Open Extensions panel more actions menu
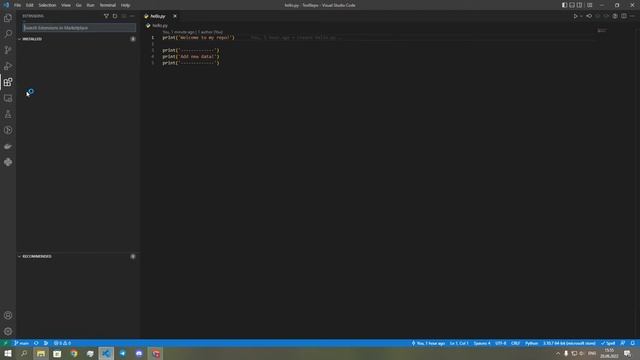The image size is (640, 360). pyautogui.click(x=132, y=16)
